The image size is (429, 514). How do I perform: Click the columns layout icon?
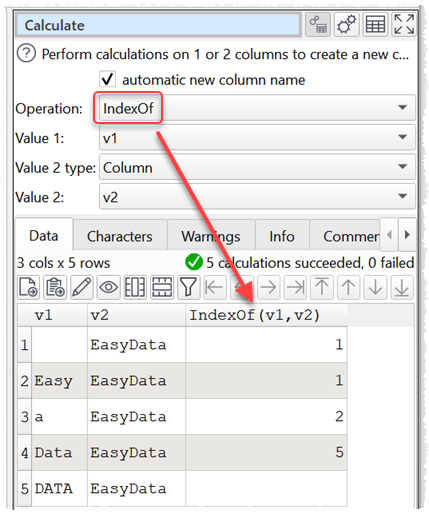coord(135,287)
